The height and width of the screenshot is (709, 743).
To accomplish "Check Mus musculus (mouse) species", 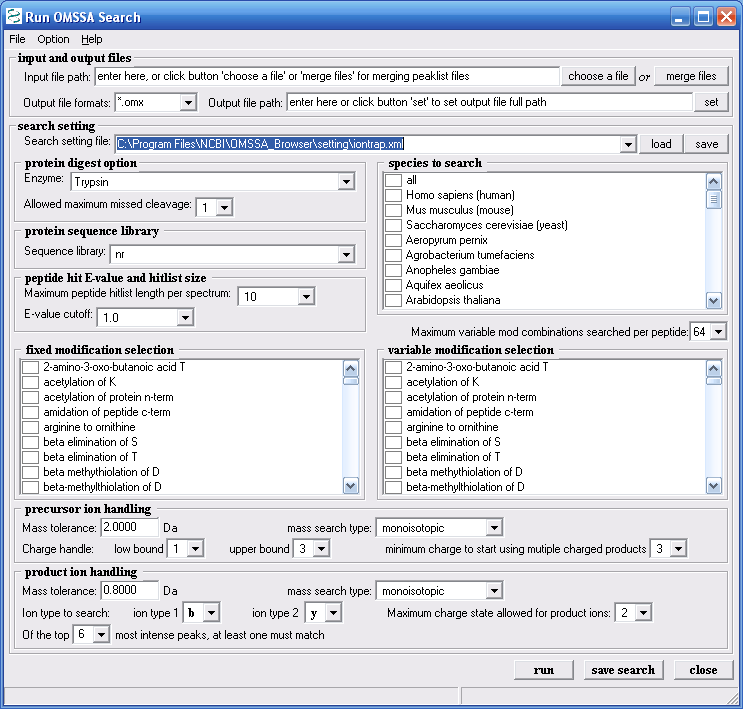I will click(393, 210).
